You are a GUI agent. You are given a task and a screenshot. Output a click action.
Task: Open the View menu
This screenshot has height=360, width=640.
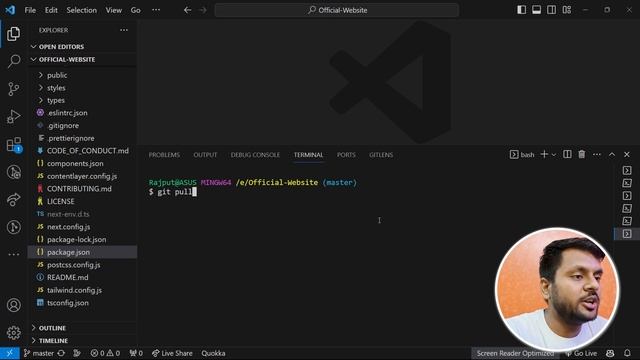coord(113,10)
